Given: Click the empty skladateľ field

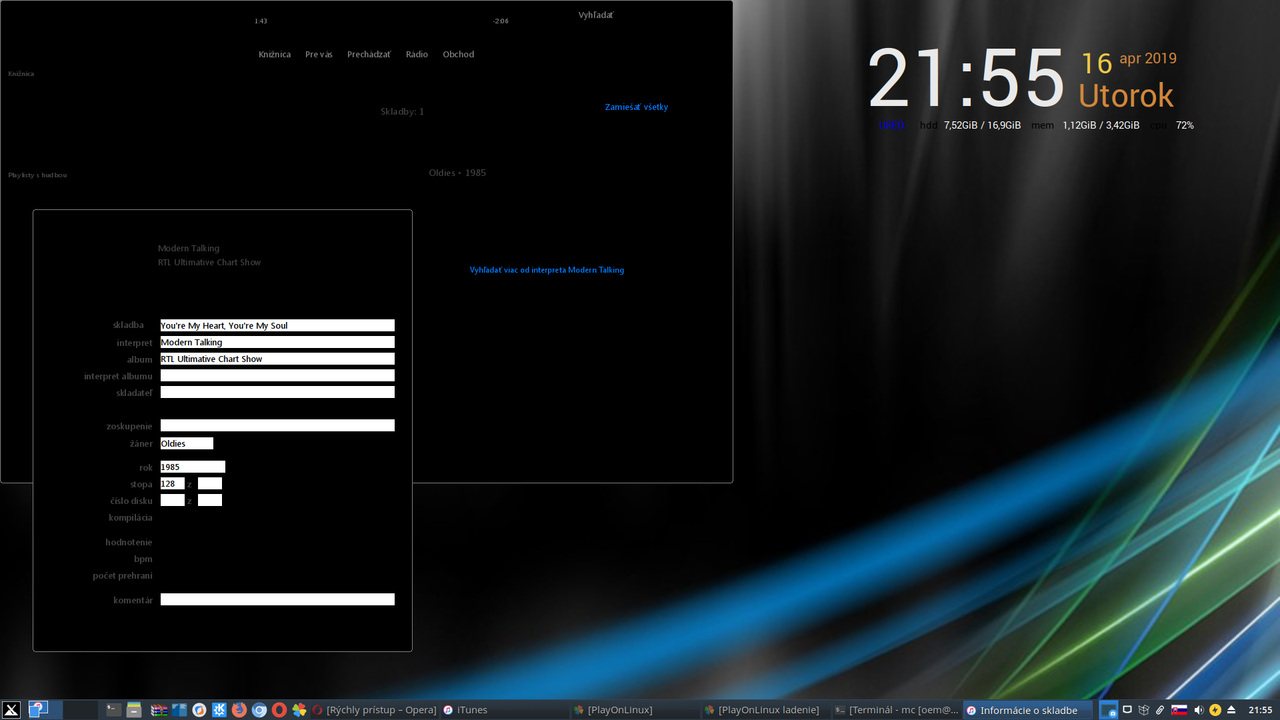Looking at the screenshot, I should (277, 392).
